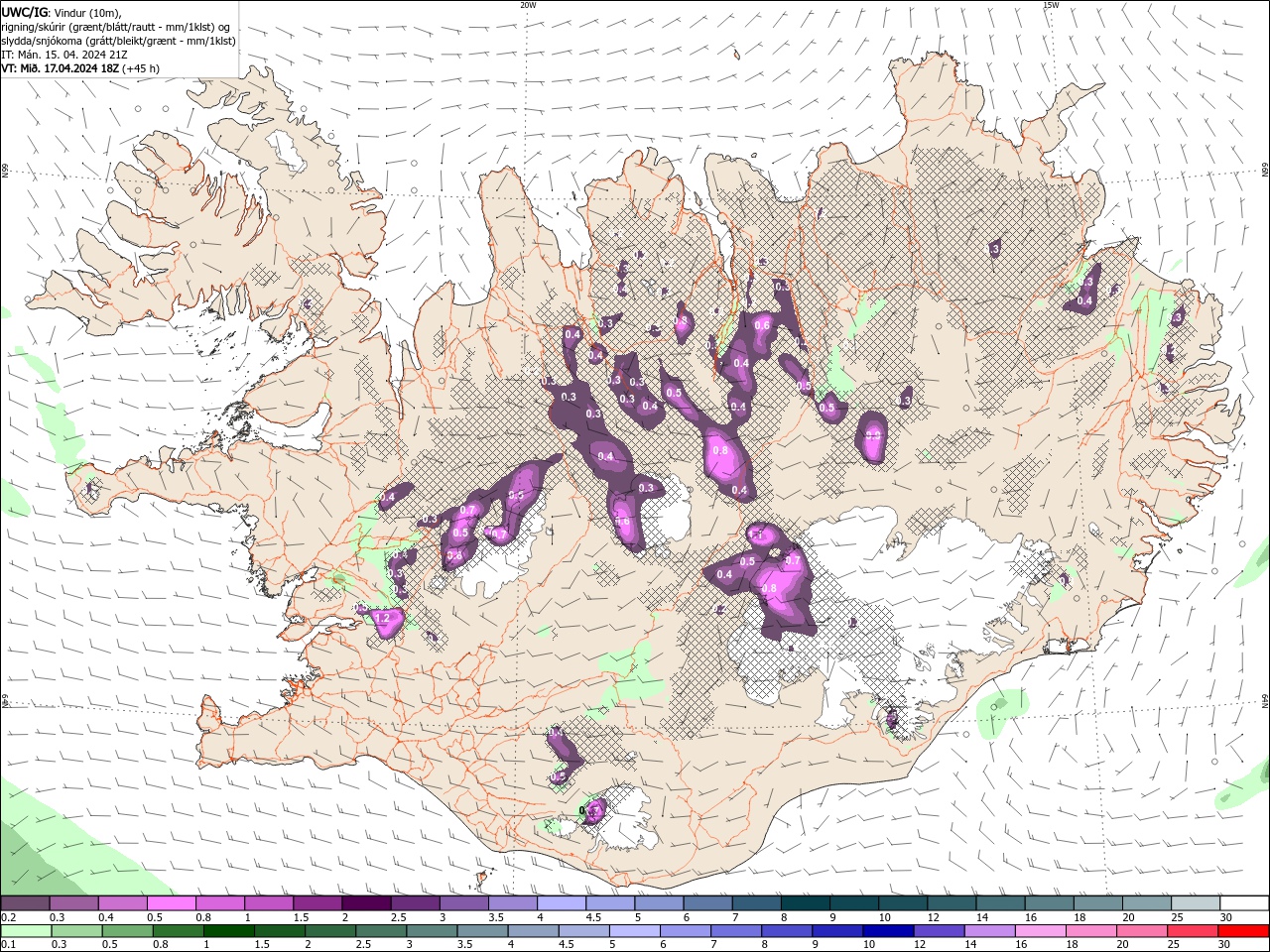Select the blue 8 swatch in the rain scale

pos(787,931)
